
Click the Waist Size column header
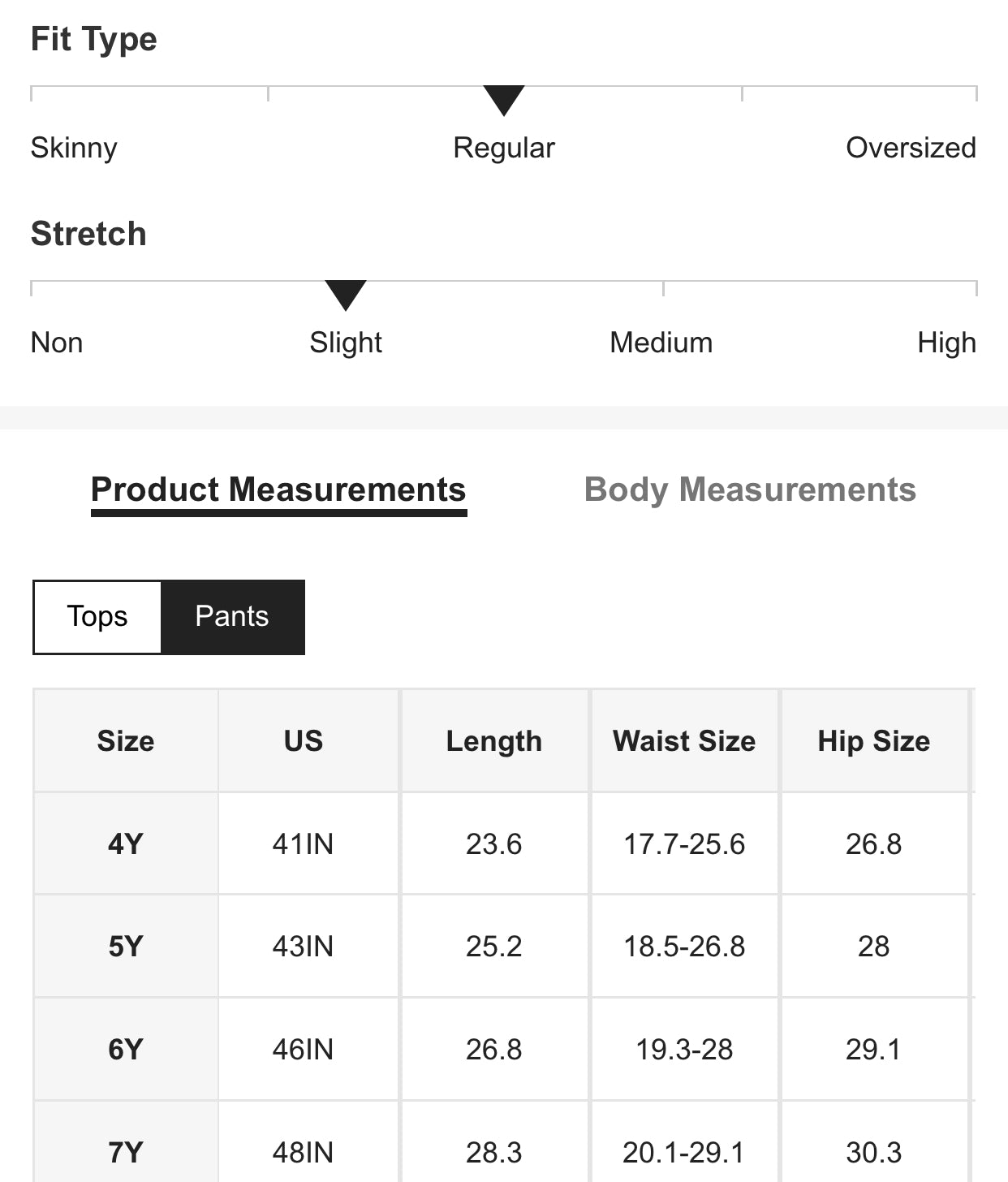[684, 741]
